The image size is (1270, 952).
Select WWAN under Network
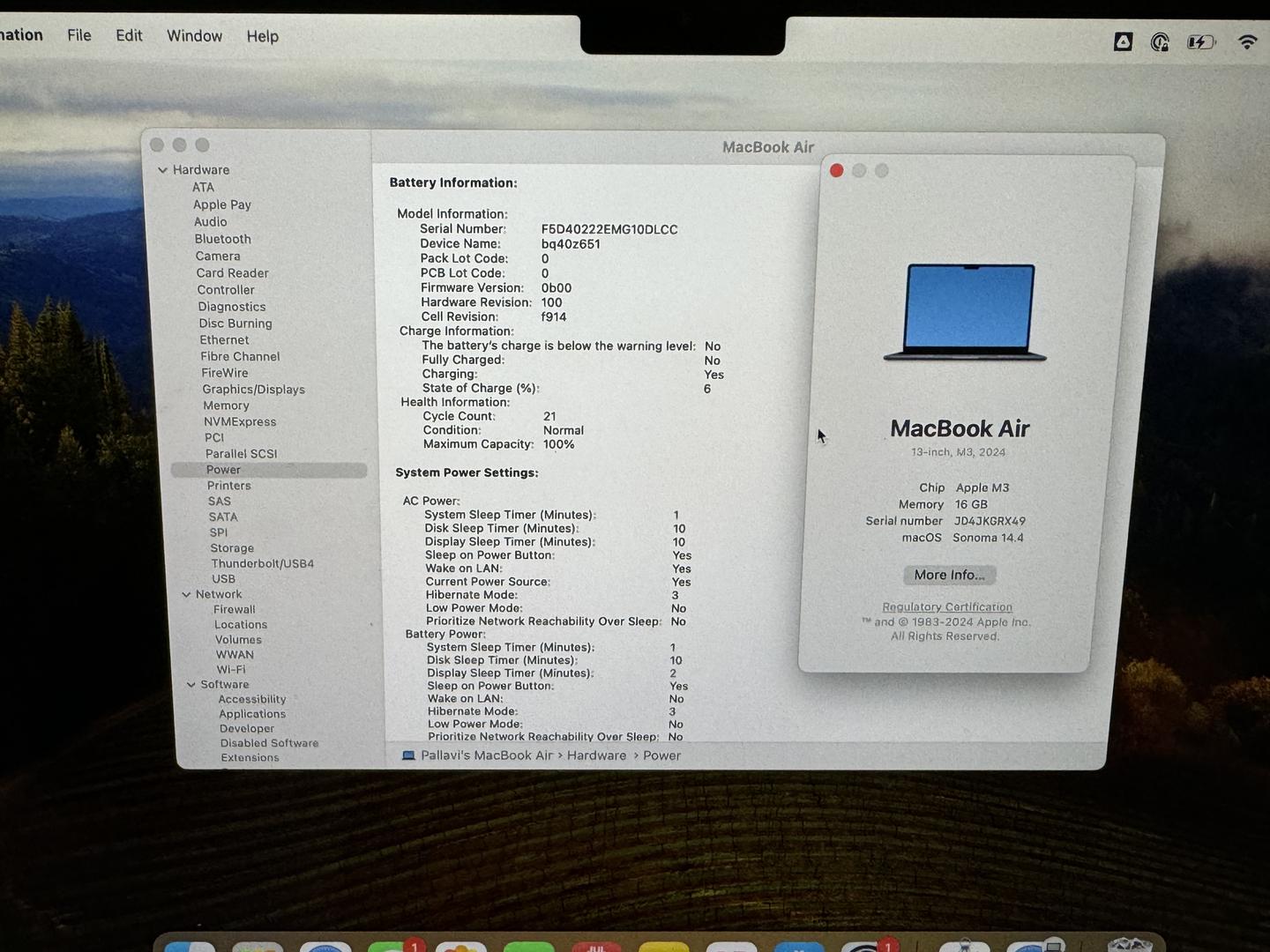(x=235, y=655)
